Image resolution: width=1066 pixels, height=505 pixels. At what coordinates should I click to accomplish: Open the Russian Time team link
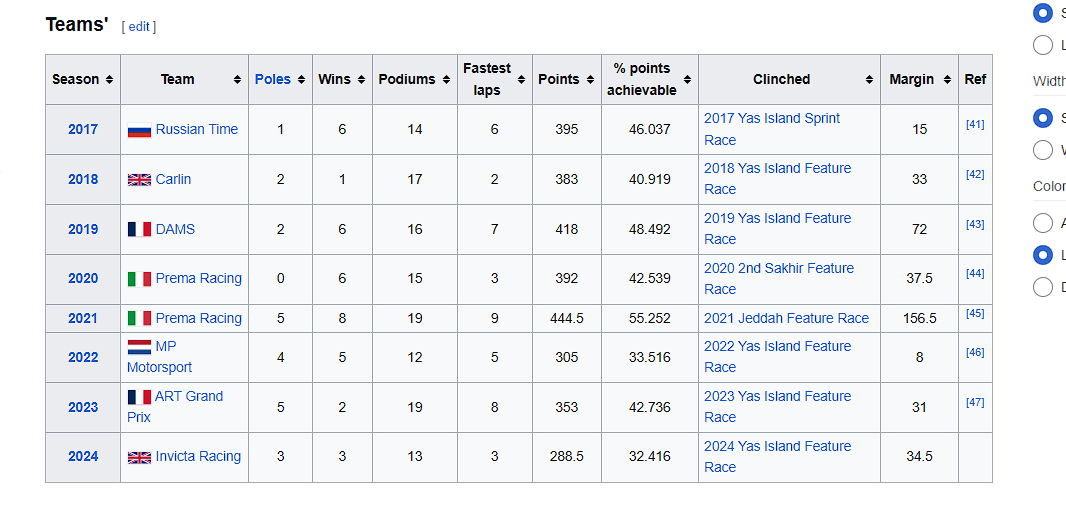pos(197,129)
